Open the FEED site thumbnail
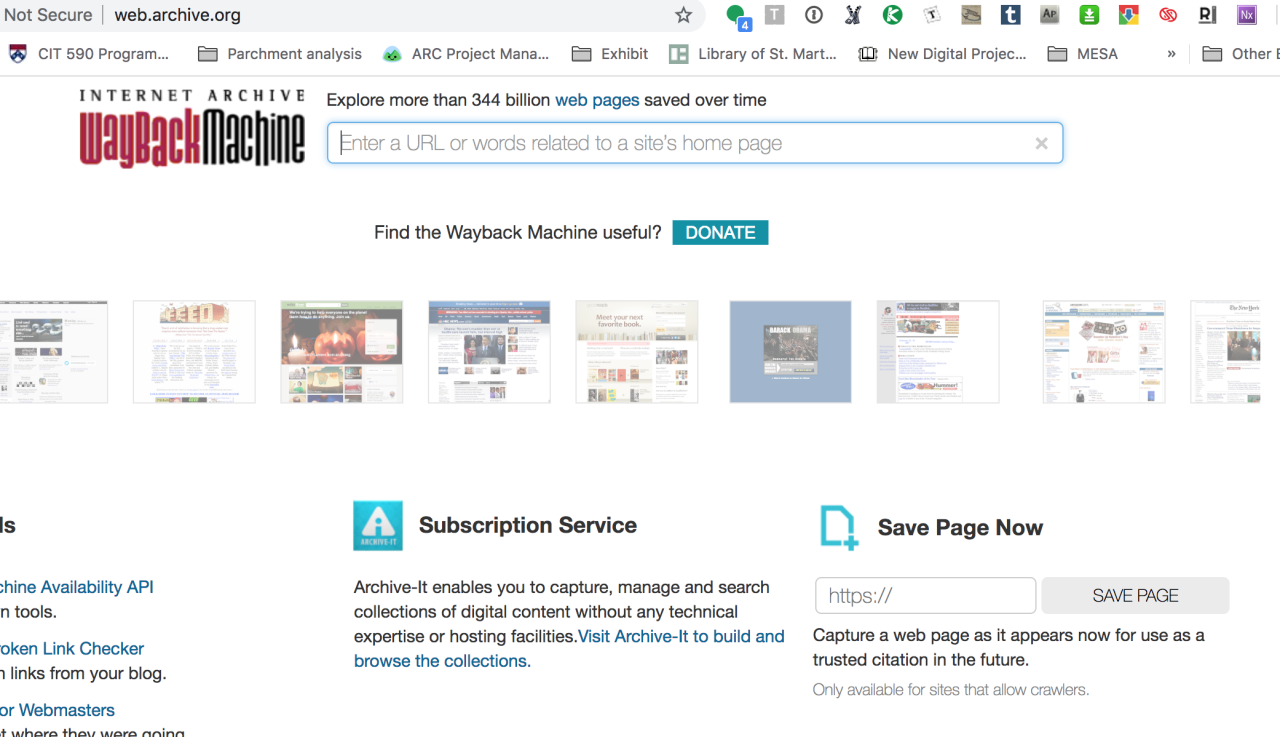Viewport: 1280px width, 737px height. (194, 352)
